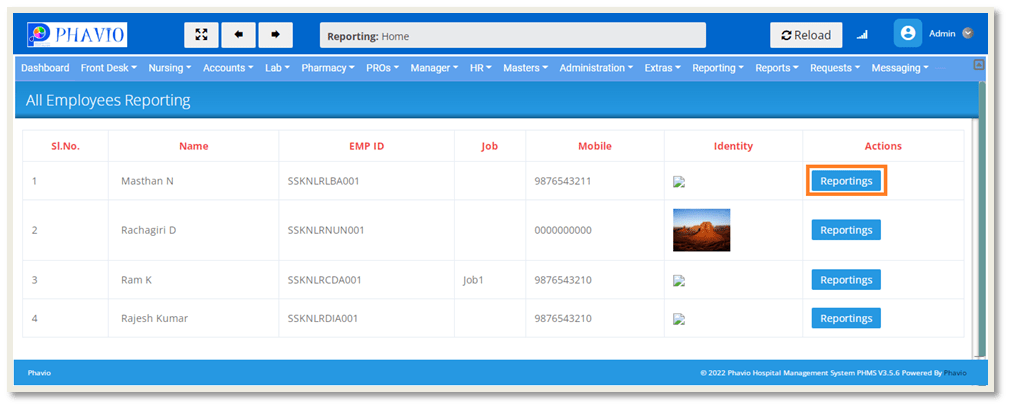Screen dimensions: 1009x407
Task: Click the vertical page scrollbar
Action: [980, 219]
